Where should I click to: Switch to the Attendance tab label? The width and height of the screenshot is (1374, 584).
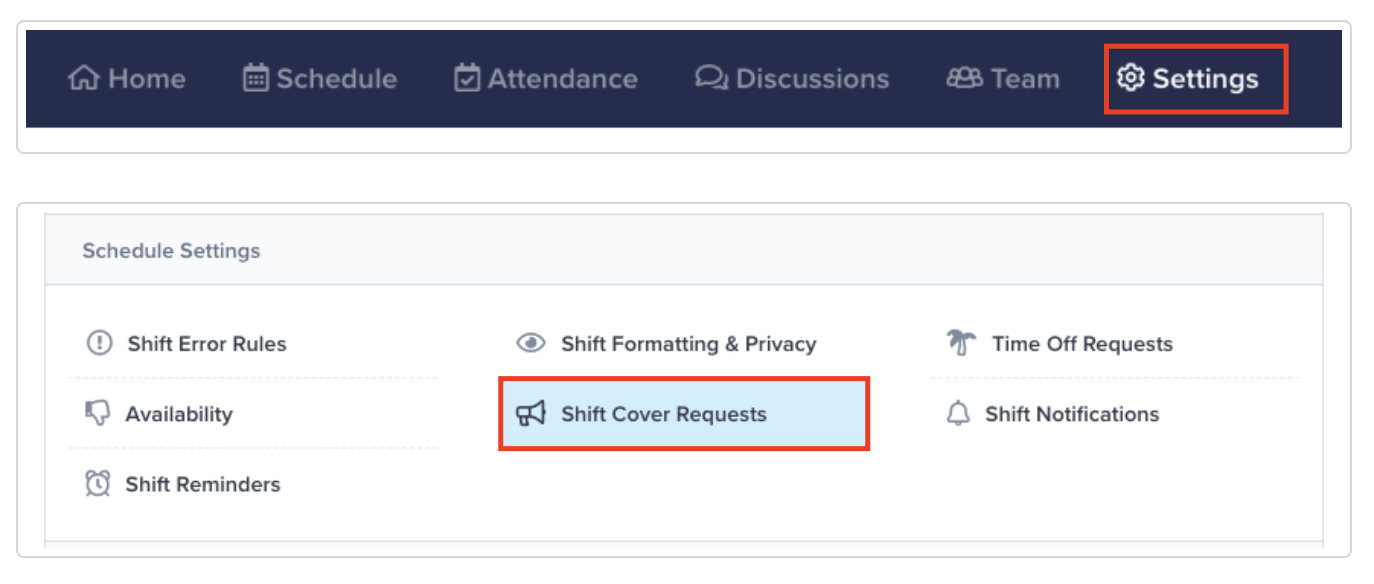(562, 78)
